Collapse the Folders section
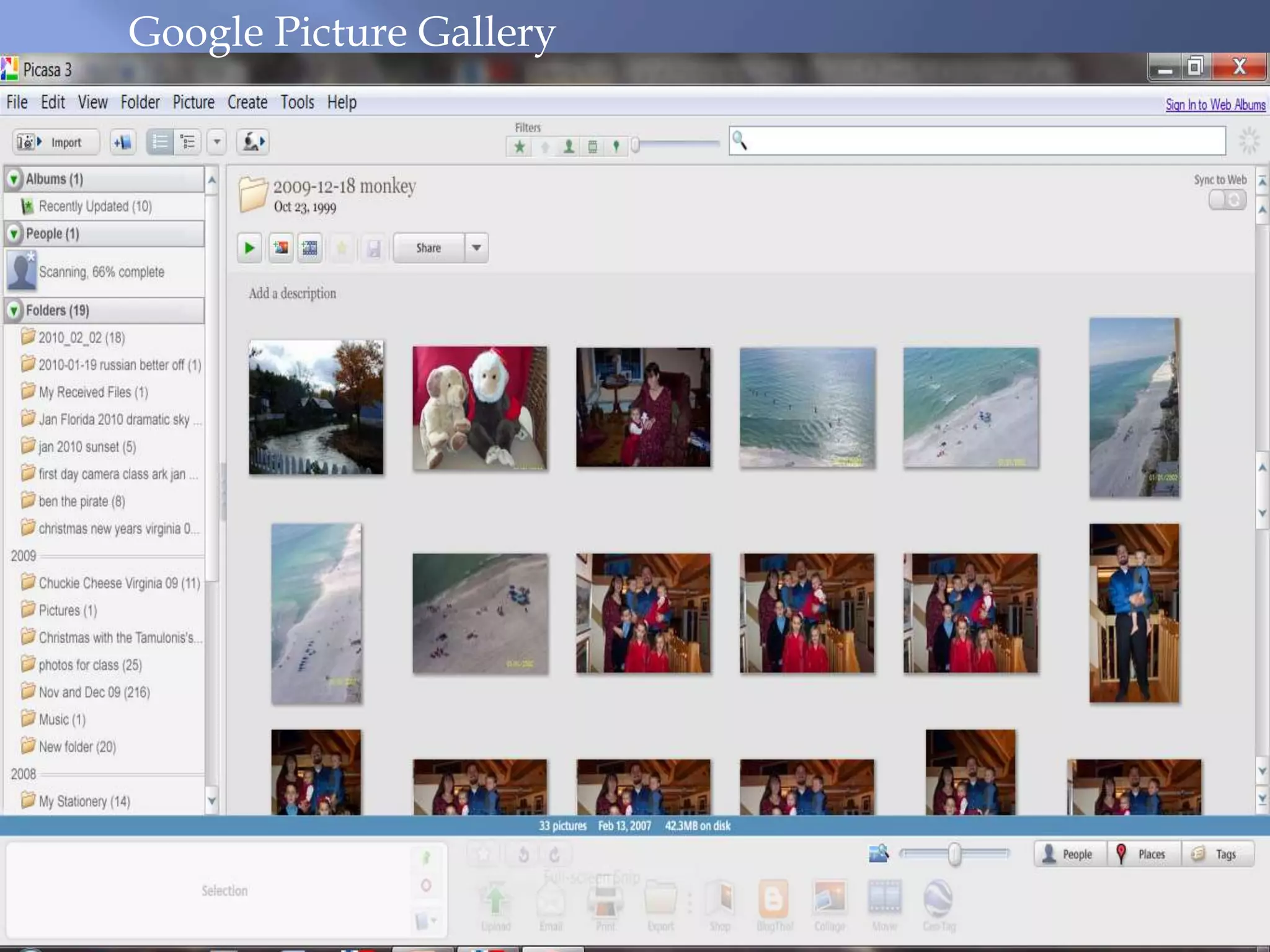Screen dimensions: 1270x952 pyautogui.click(x=14, y=311)
